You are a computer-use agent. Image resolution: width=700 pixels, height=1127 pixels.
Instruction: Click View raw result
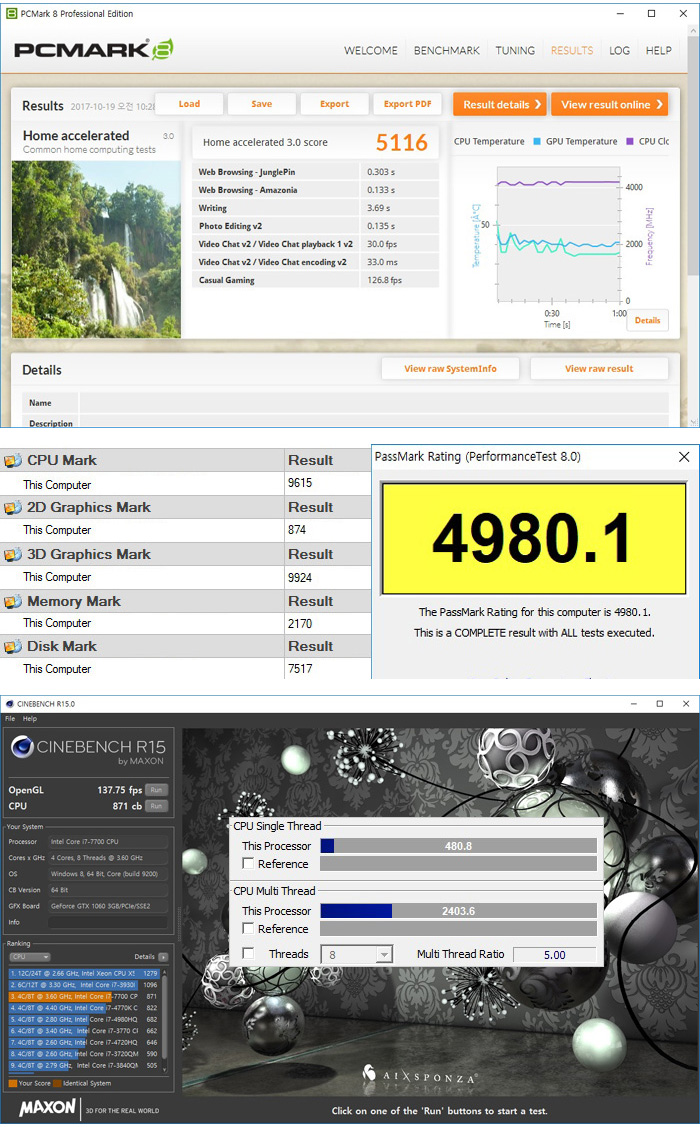pos(599,369)
